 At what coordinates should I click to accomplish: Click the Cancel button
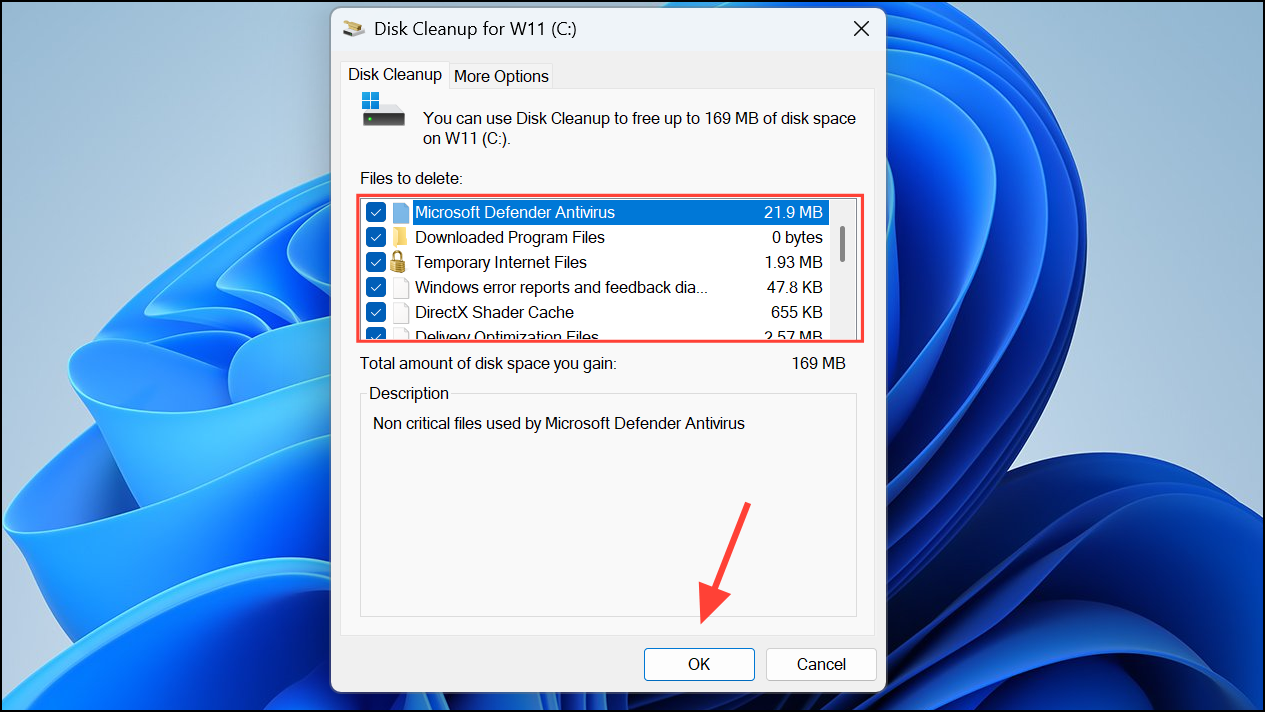coord(821,664)
